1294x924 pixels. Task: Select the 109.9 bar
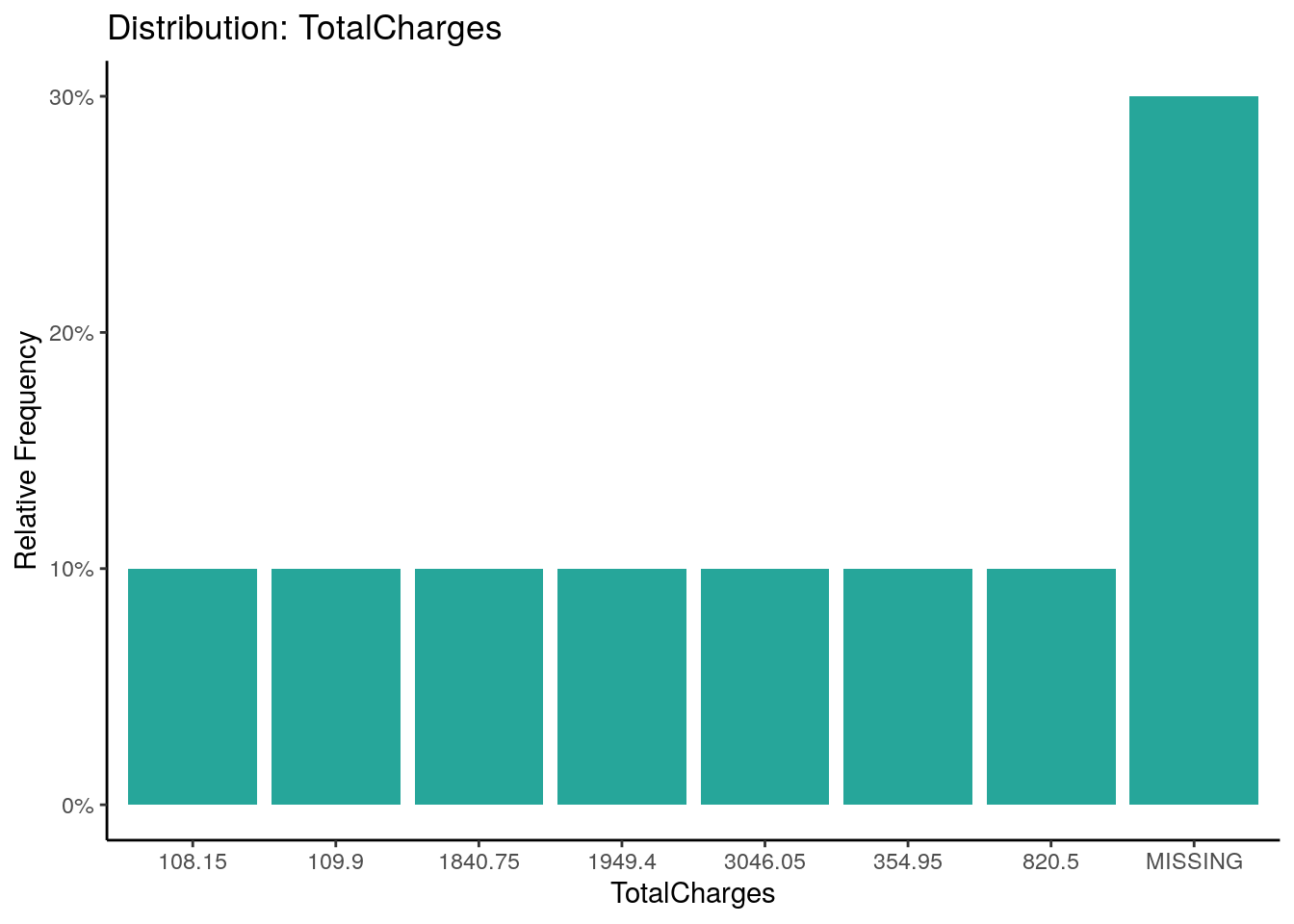point(336,686)
